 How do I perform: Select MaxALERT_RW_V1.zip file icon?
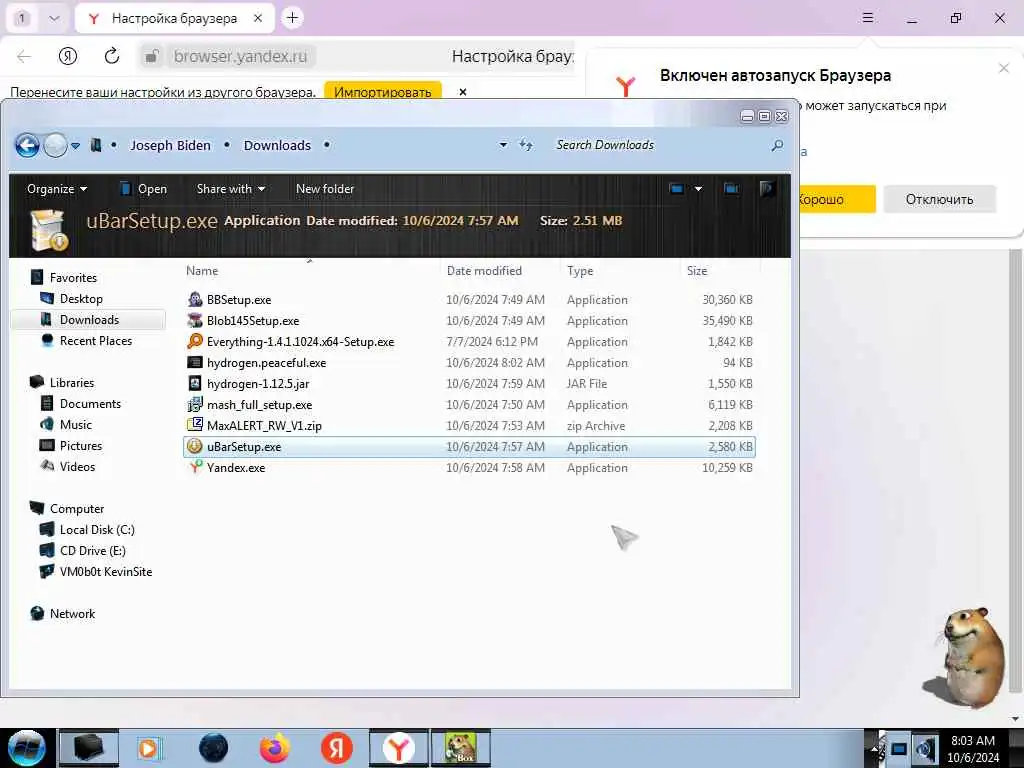coord(195,426)
